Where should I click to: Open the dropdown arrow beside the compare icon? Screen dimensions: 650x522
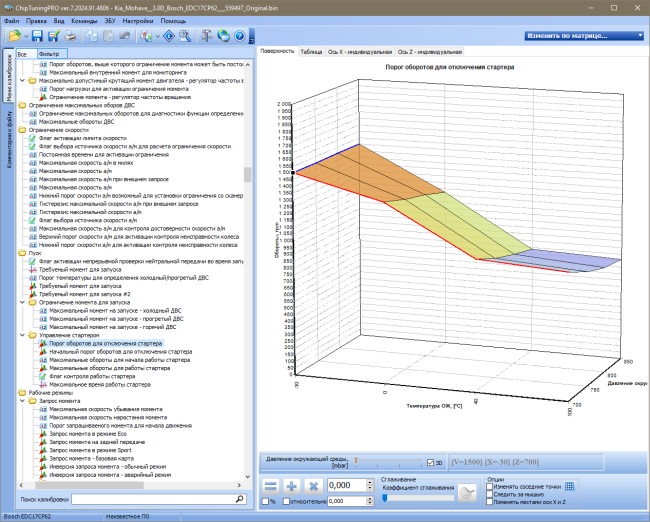pyautogui.click(x=158, y=36)
